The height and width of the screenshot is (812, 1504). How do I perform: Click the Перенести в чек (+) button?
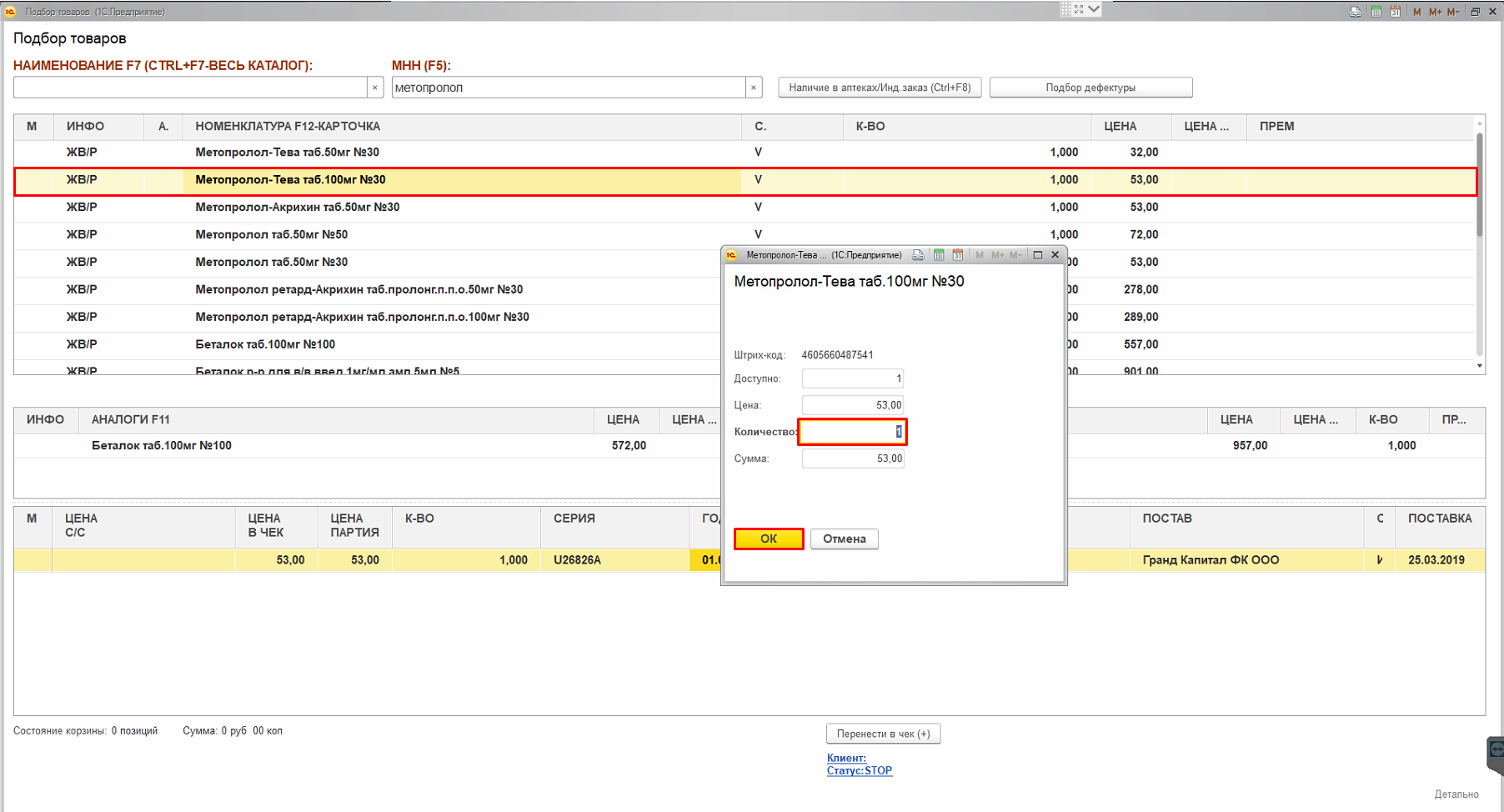click(883, 734)
